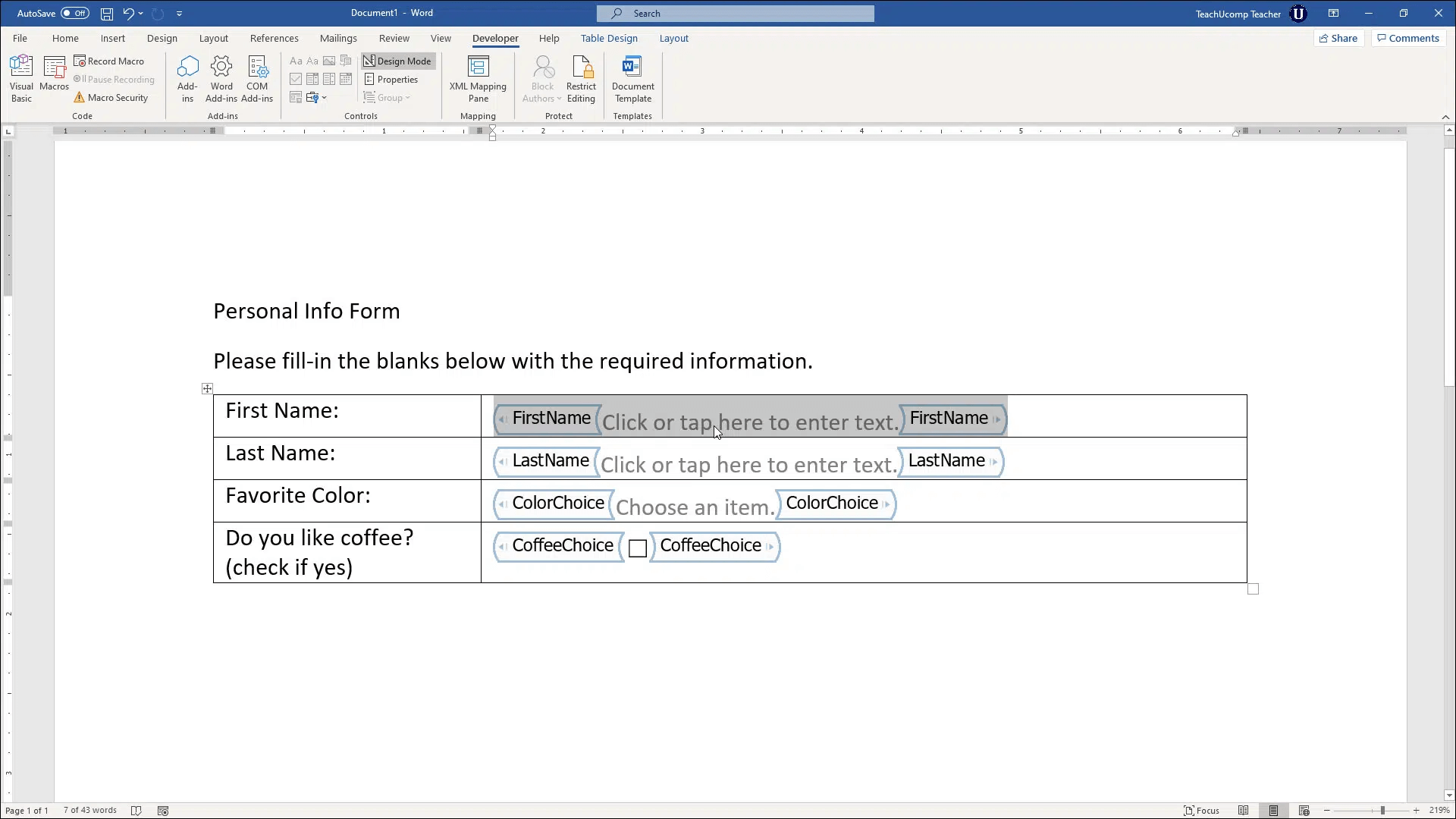1456x819 pixels.
Task: Click the Share button
Action: tap(1338, 38)
